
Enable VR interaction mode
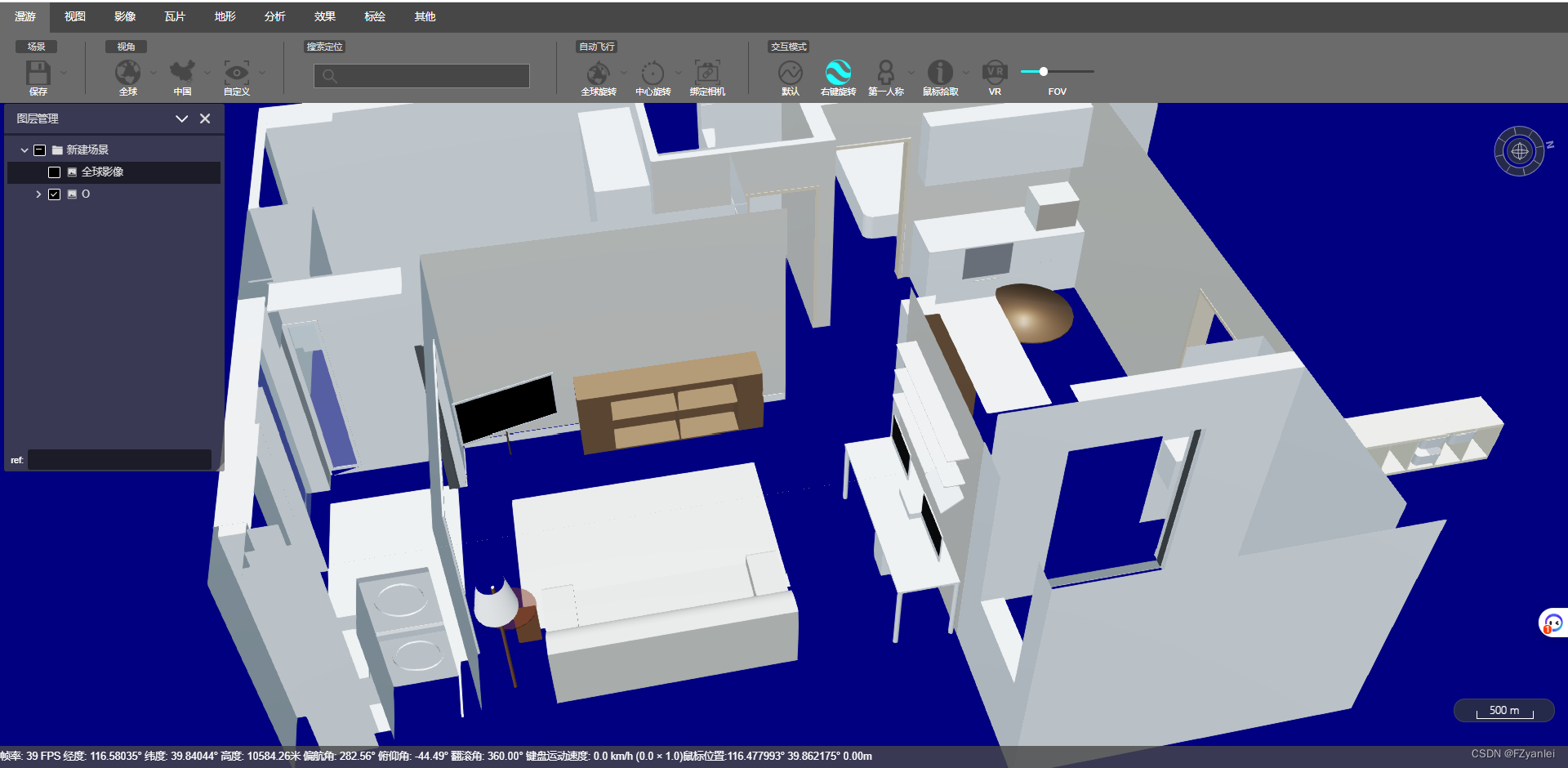coord(993,74)
